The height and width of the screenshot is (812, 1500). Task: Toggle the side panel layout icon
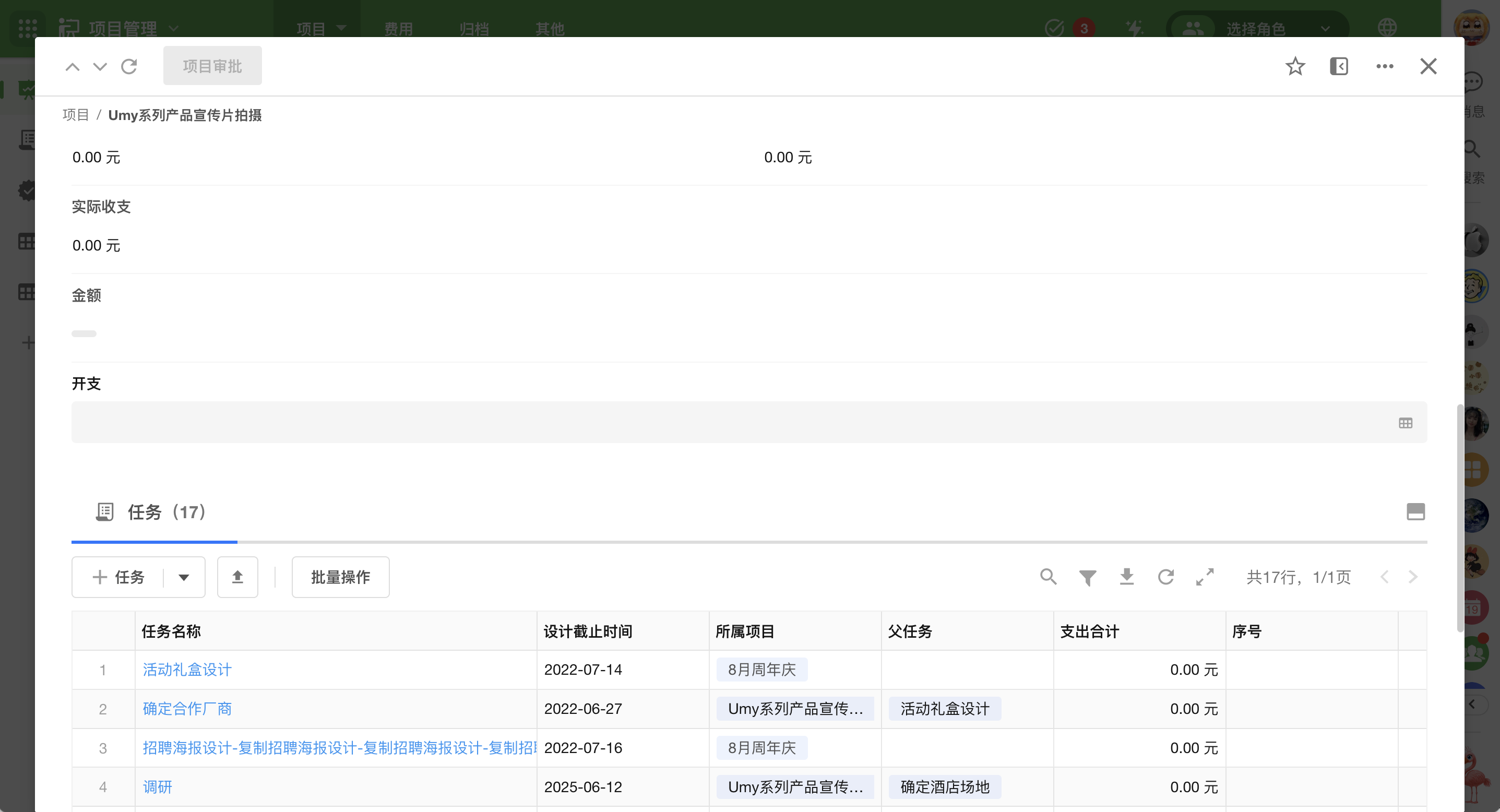click(1339, 66)
